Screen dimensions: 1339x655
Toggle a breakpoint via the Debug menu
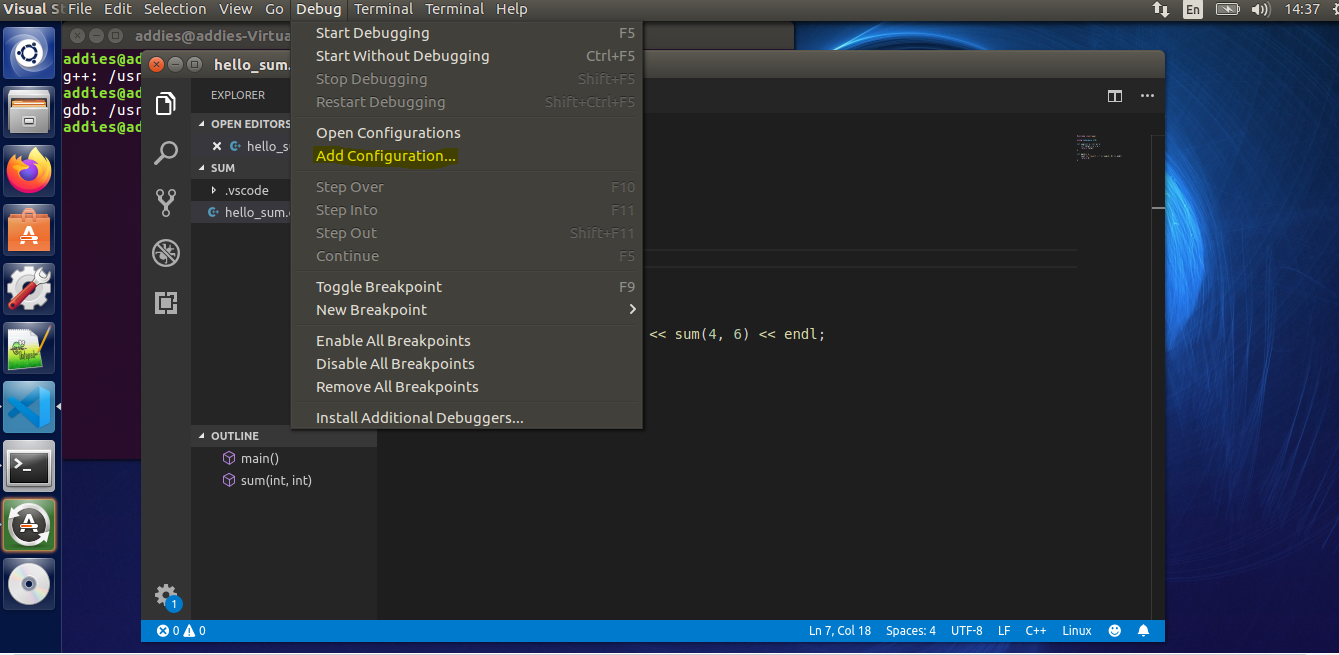378,286
